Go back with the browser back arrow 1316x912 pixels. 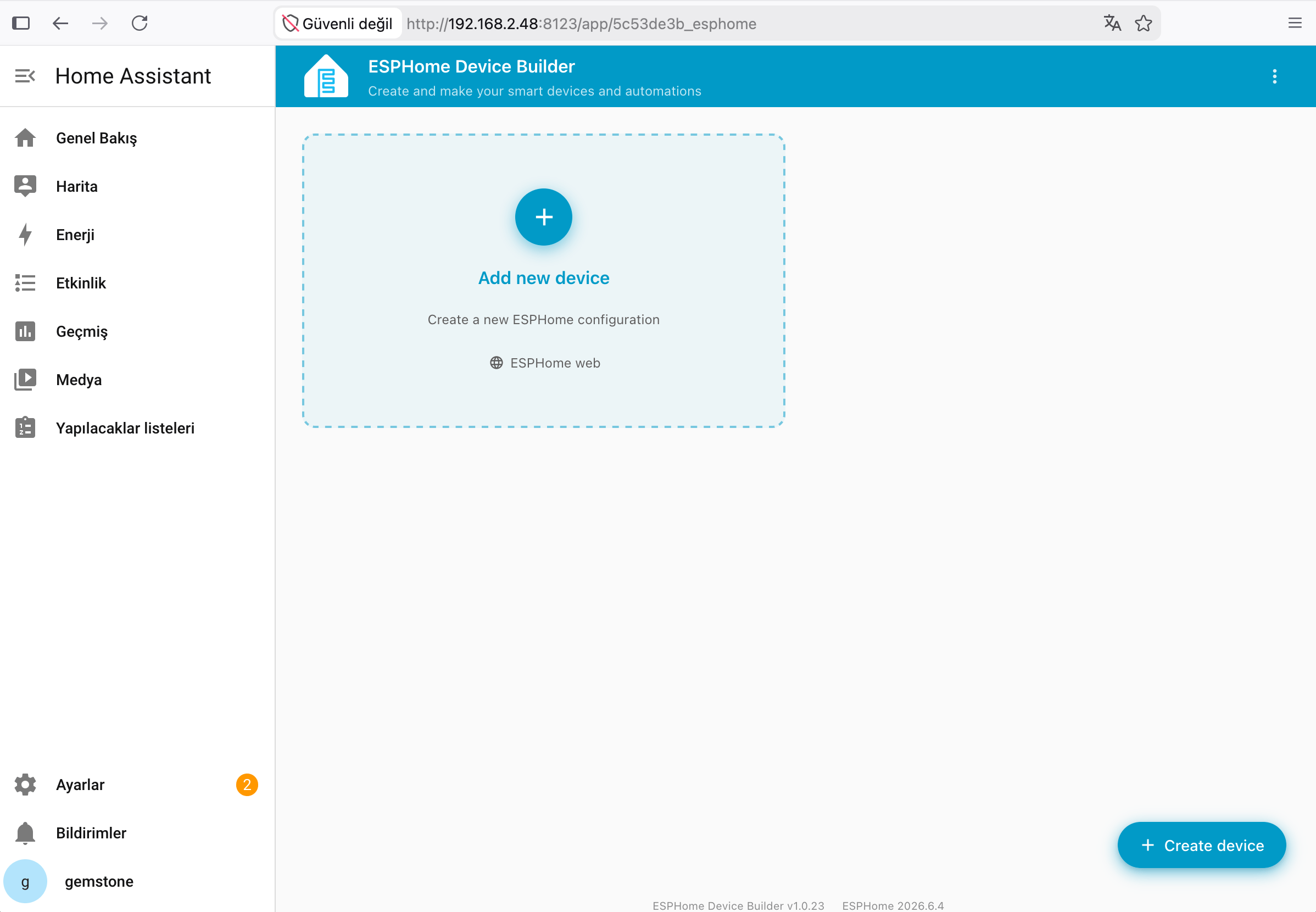click(60, 24)
